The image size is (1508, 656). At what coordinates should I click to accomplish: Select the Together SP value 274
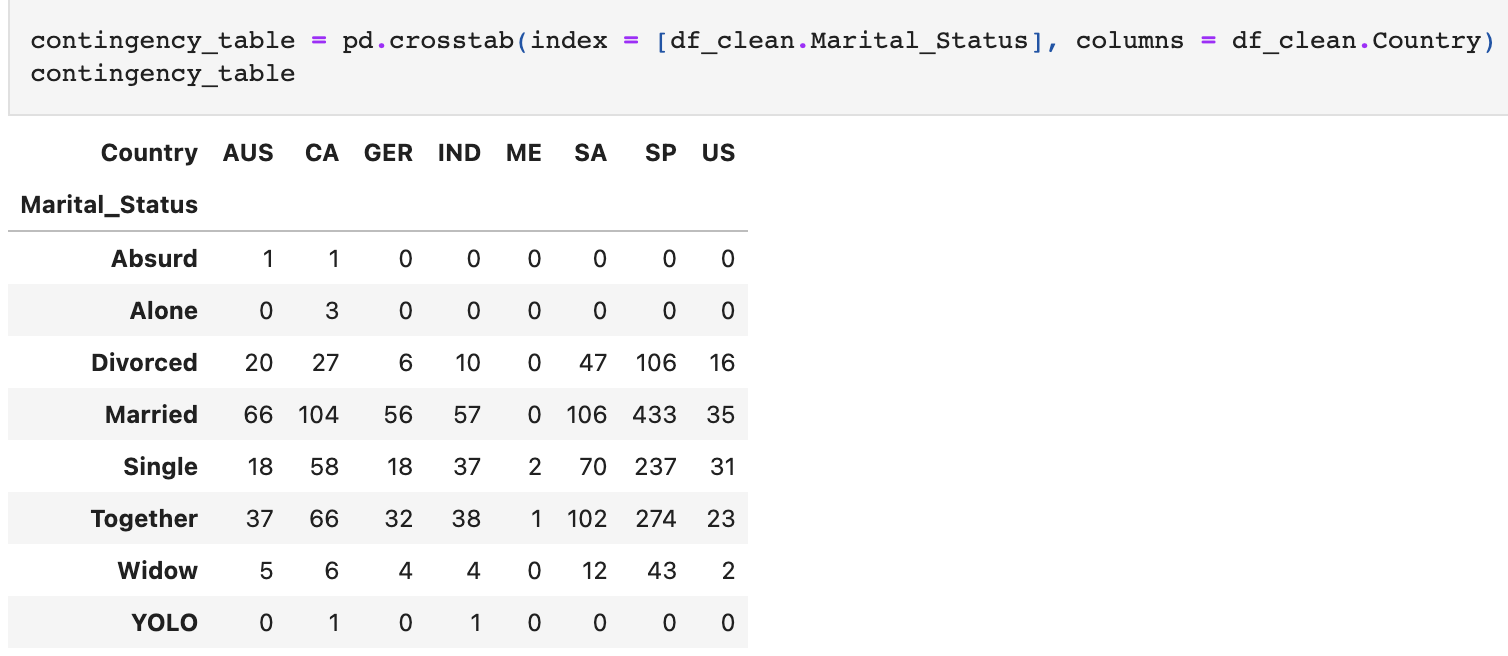(x=655, y=519)
